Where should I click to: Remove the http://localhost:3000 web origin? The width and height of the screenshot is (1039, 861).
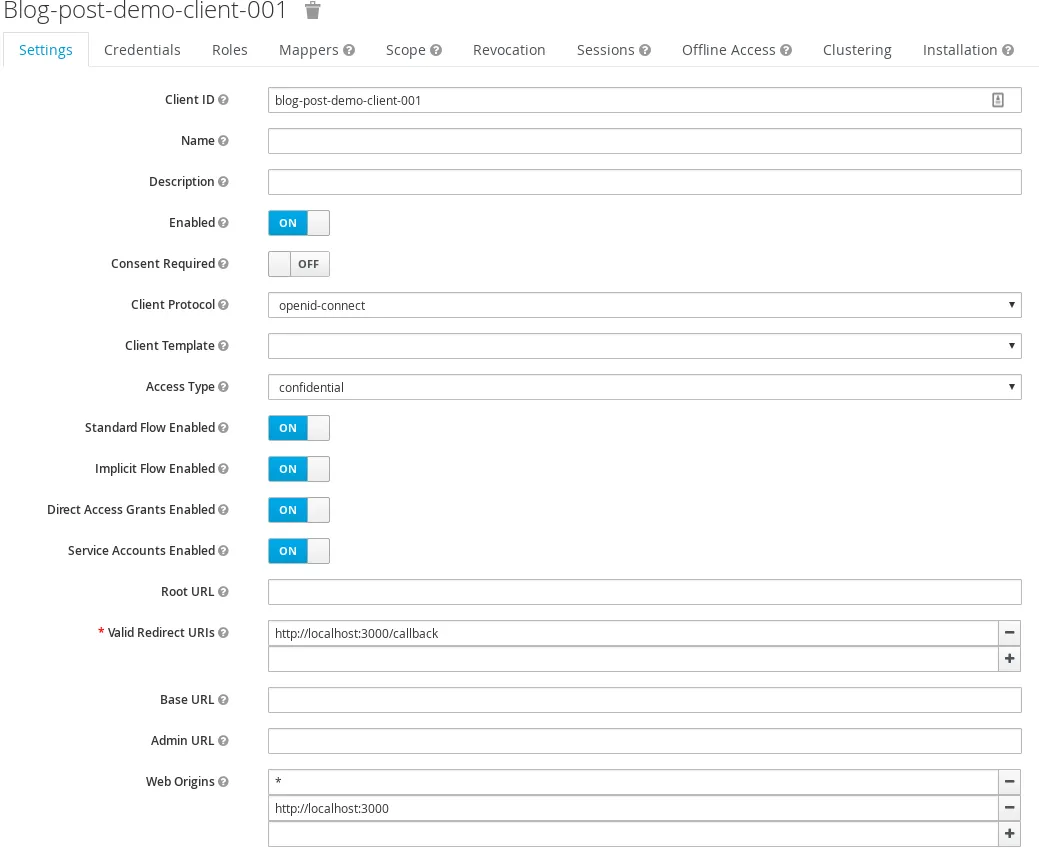pyautogui.click(x=1009, y=808)
